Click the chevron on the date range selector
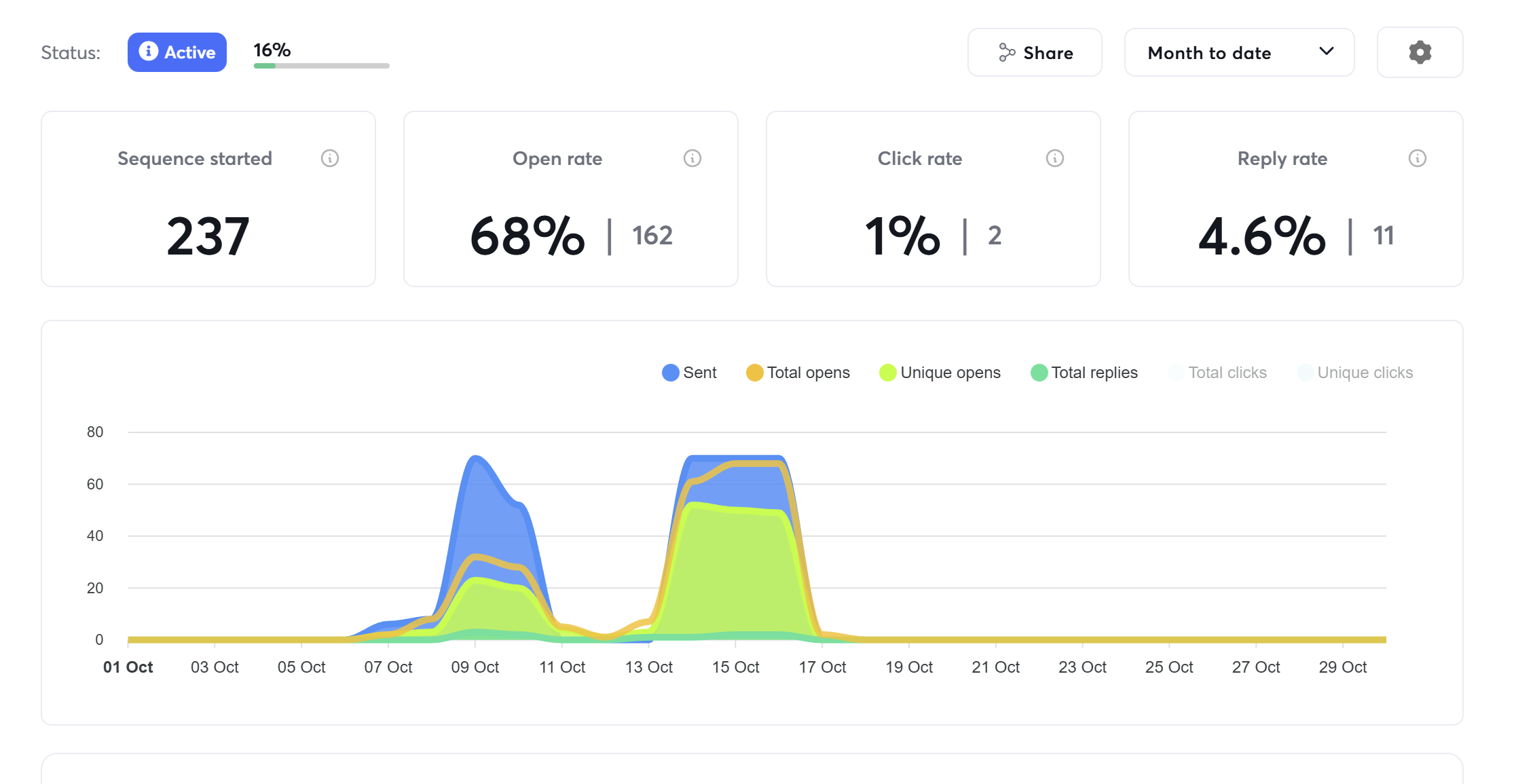The width and height of the screenshot is (1533, 784). coord(1327,52)
